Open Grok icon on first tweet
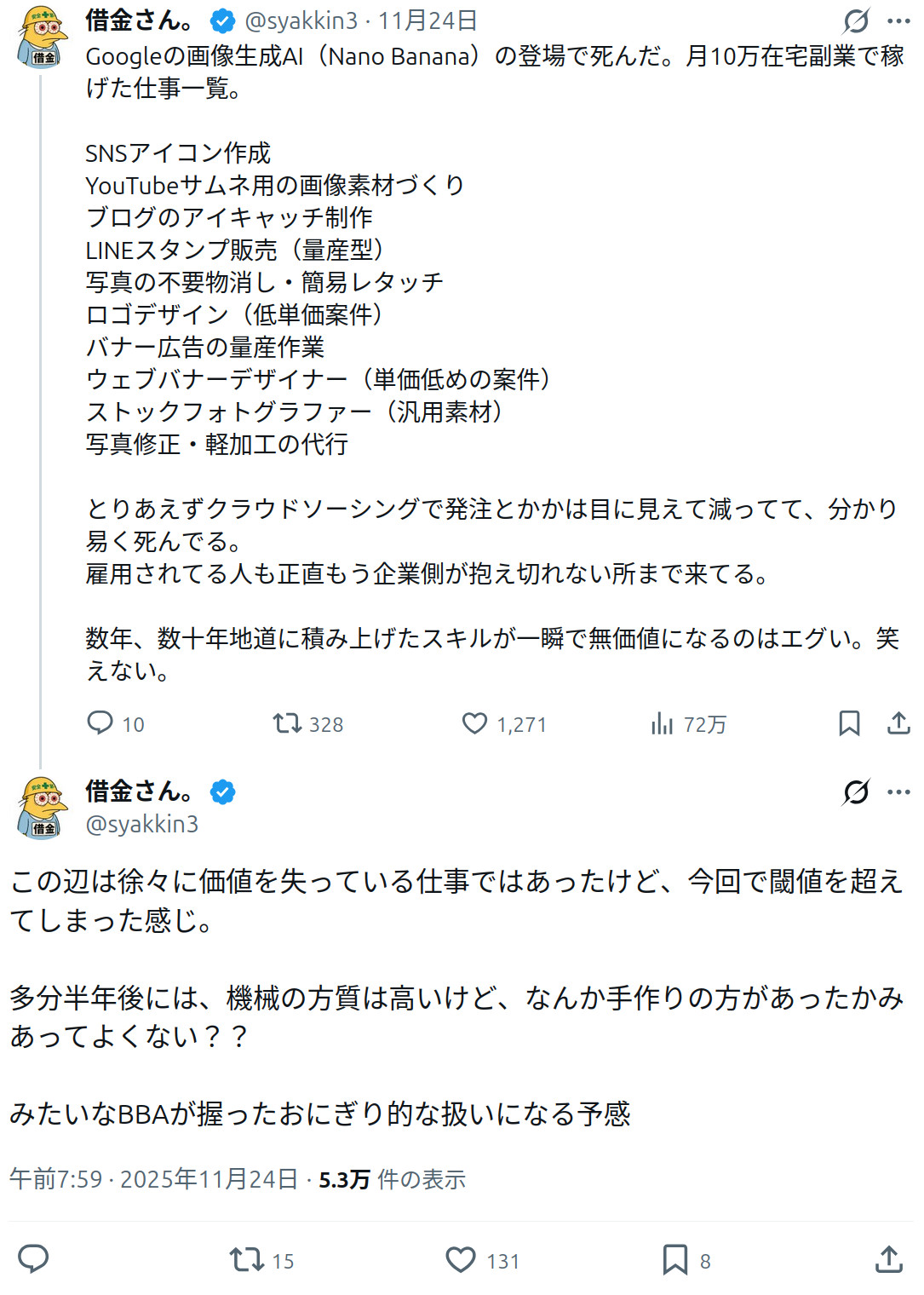Screen dimensions: 924x1295 pos(856,20)
